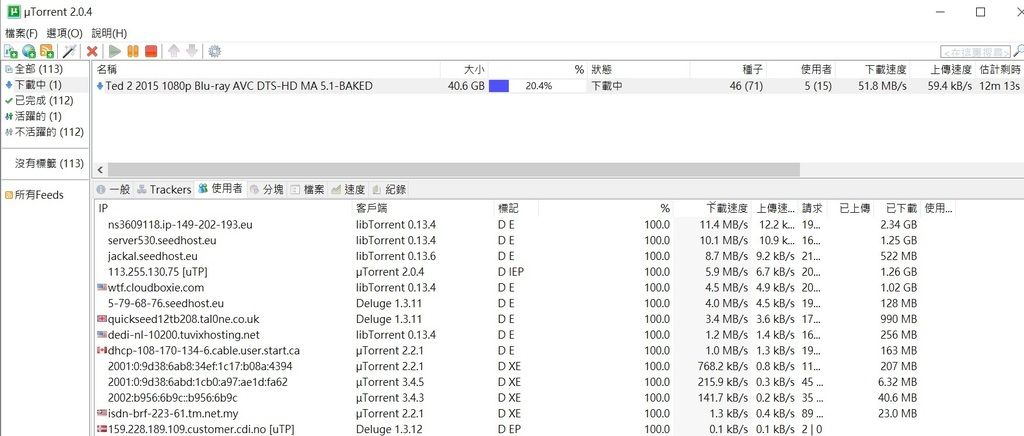
Task: Switch to the 分塊 tab
Action: coord(266,189)
